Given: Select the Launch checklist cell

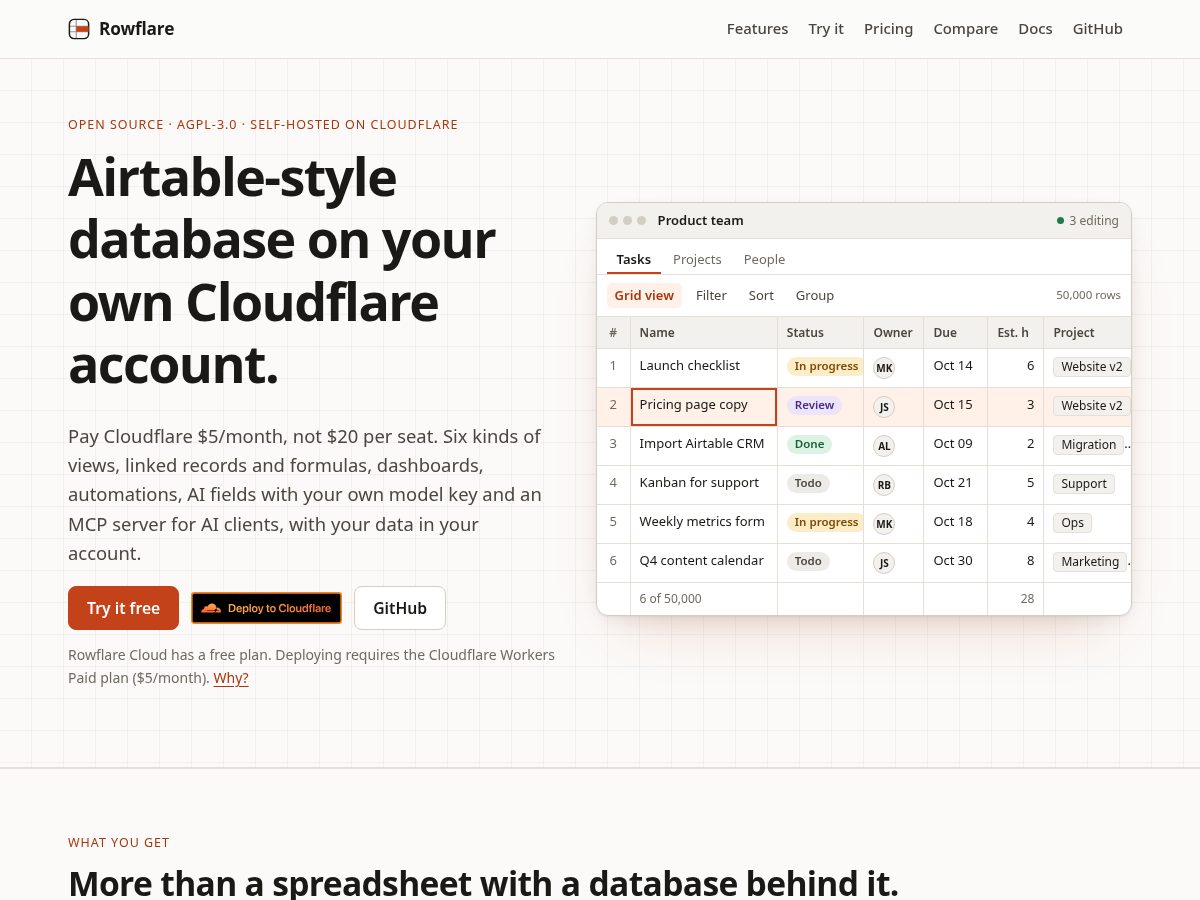Looking at the screenshot, I should coord(704,368).
